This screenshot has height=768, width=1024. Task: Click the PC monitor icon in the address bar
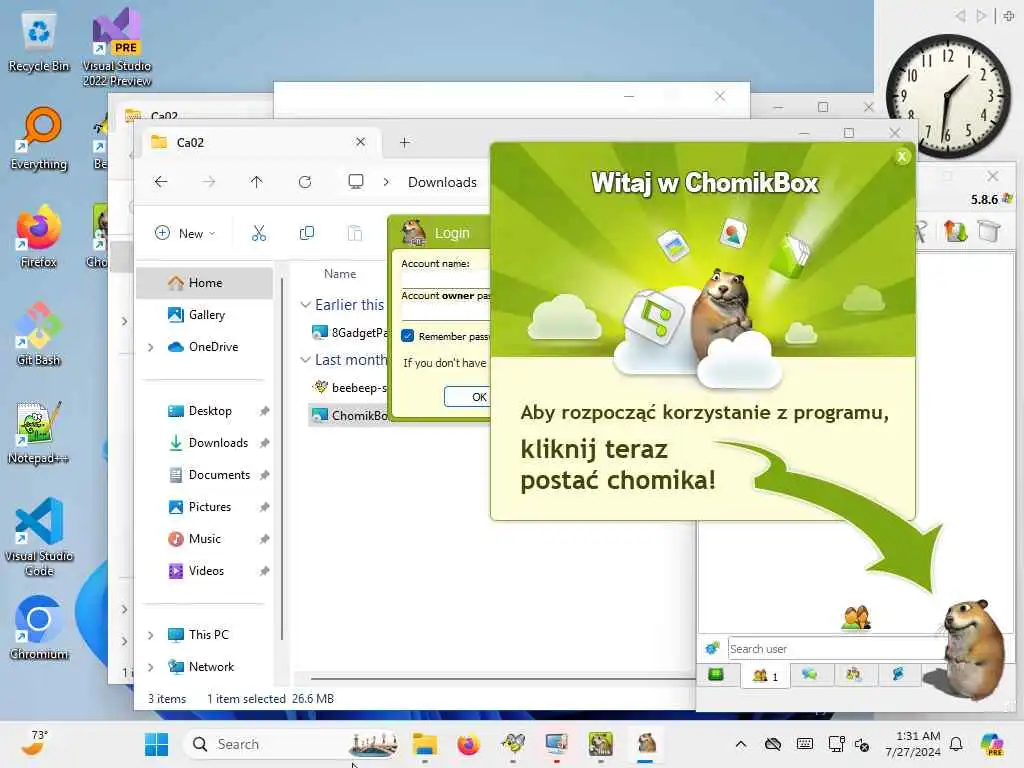tap(356, 182)
